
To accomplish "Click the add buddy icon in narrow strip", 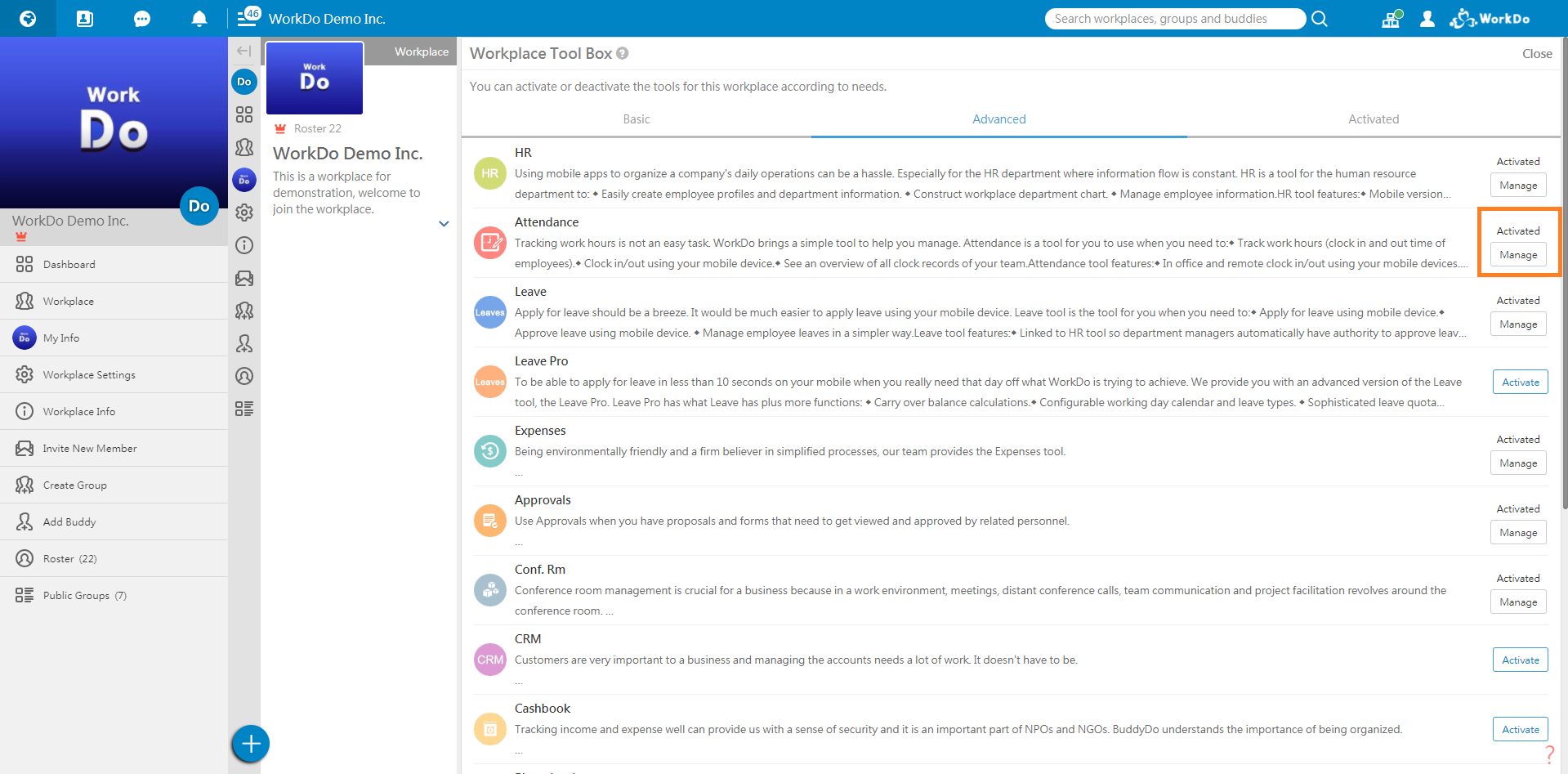I will 244,343.
